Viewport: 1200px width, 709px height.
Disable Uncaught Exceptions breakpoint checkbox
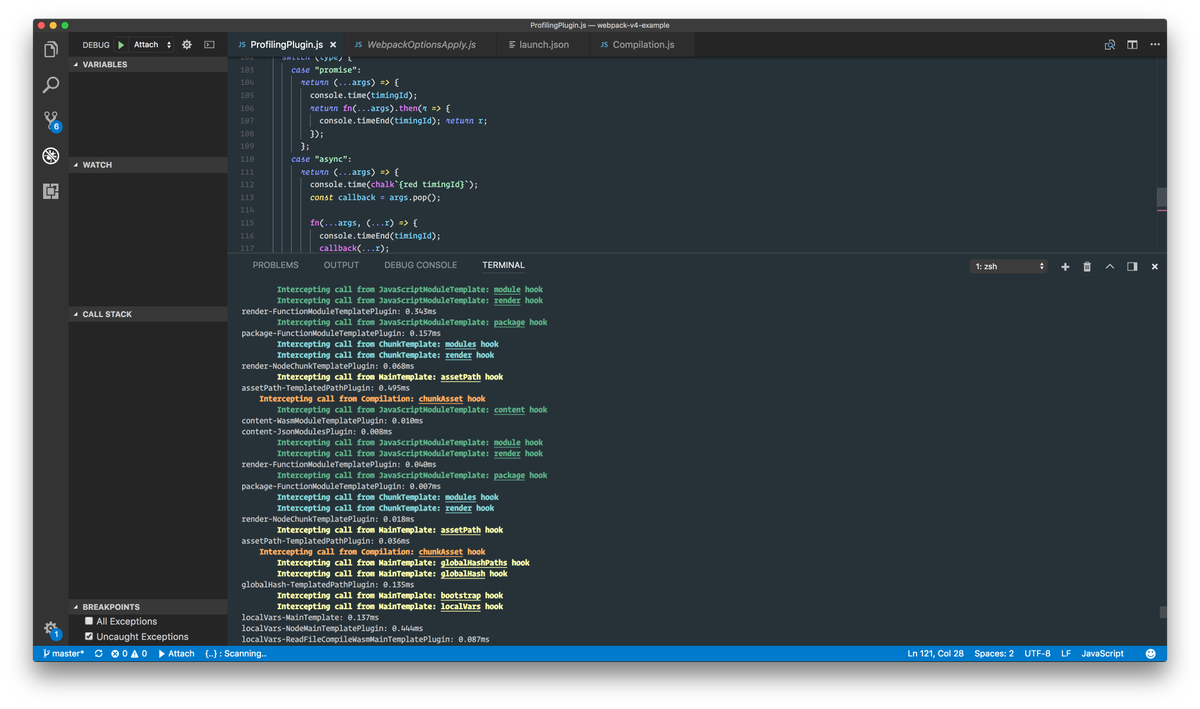pos(89,636)
